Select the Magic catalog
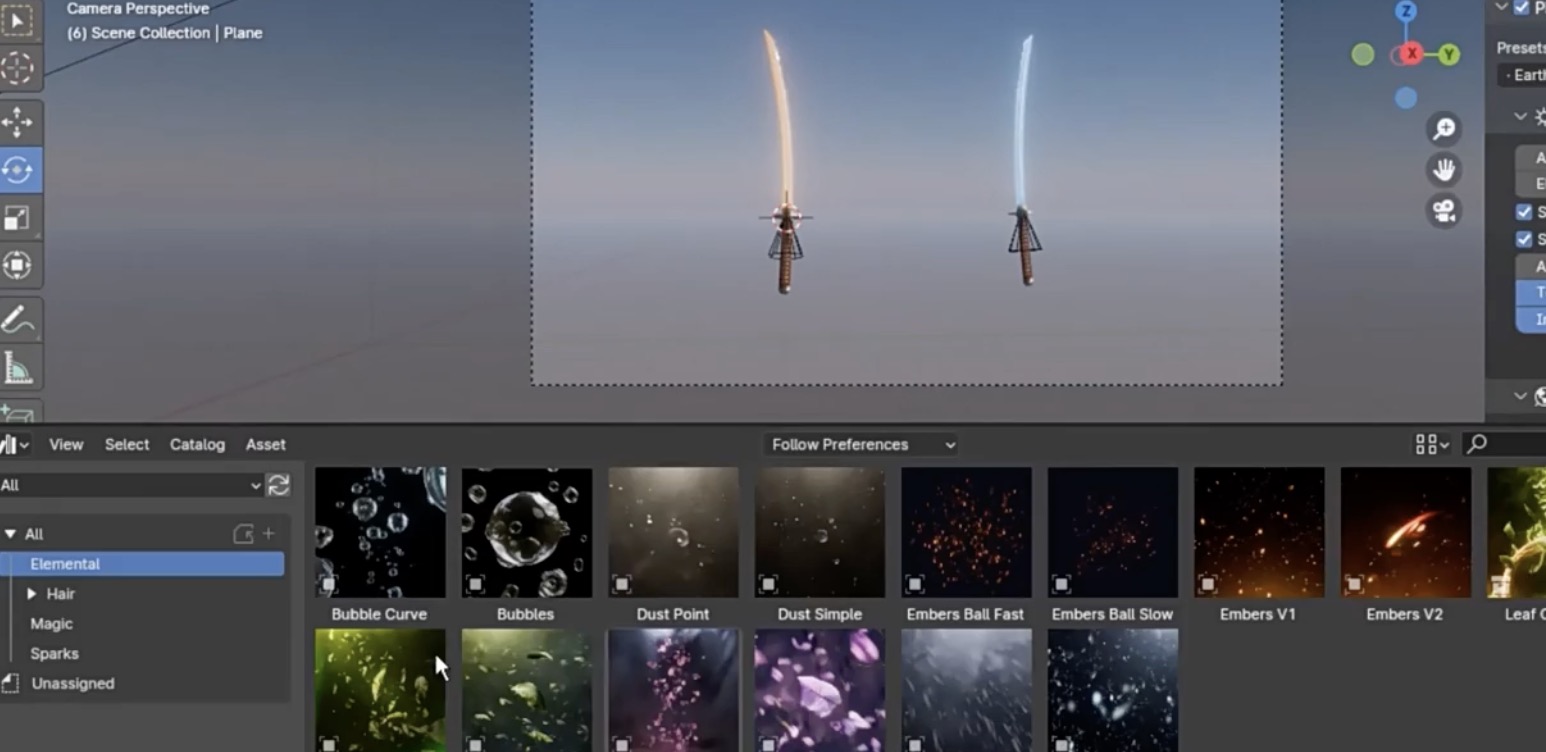 (x=51, y=624)
